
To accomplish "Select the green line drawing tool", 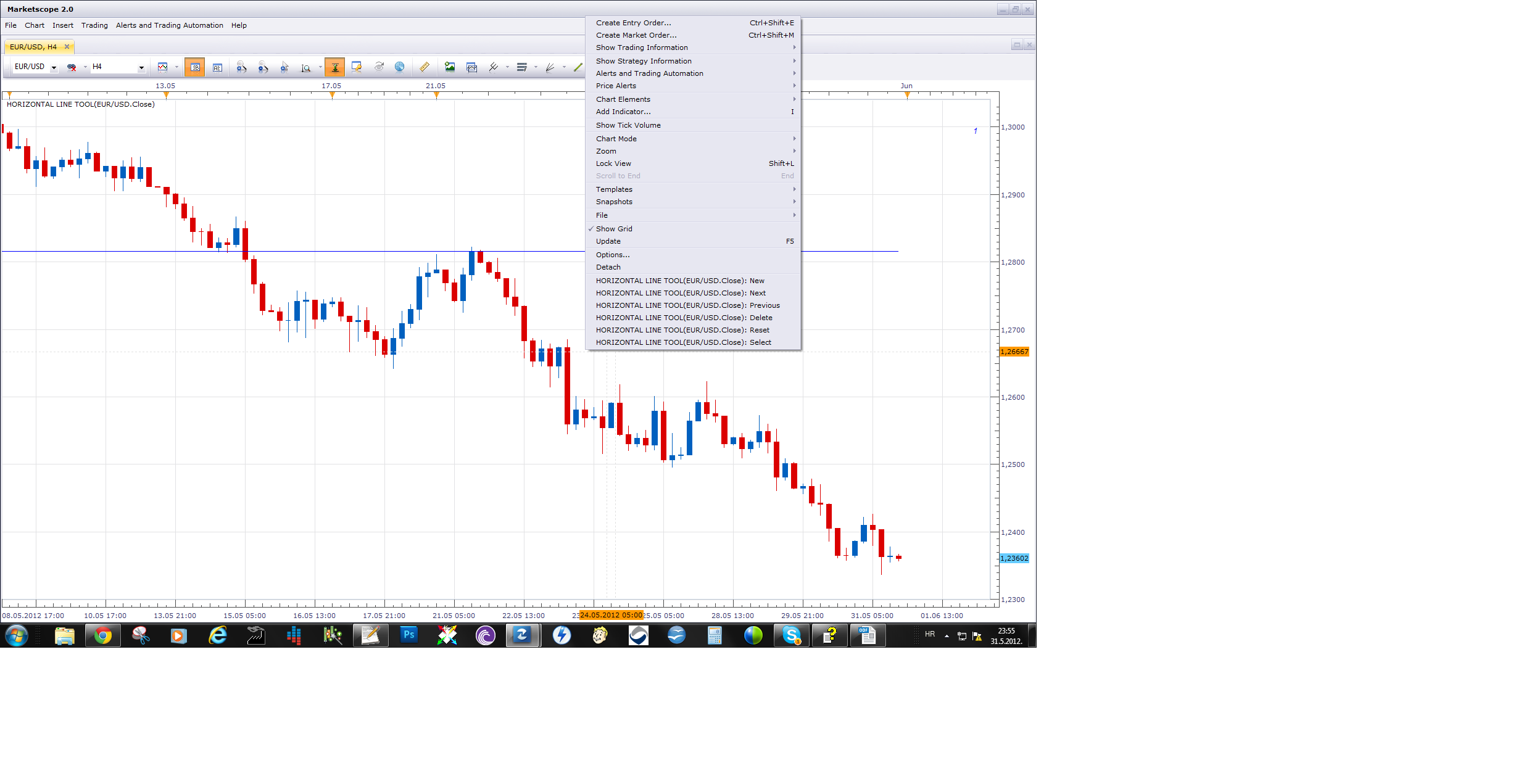I will pos(578,67).
